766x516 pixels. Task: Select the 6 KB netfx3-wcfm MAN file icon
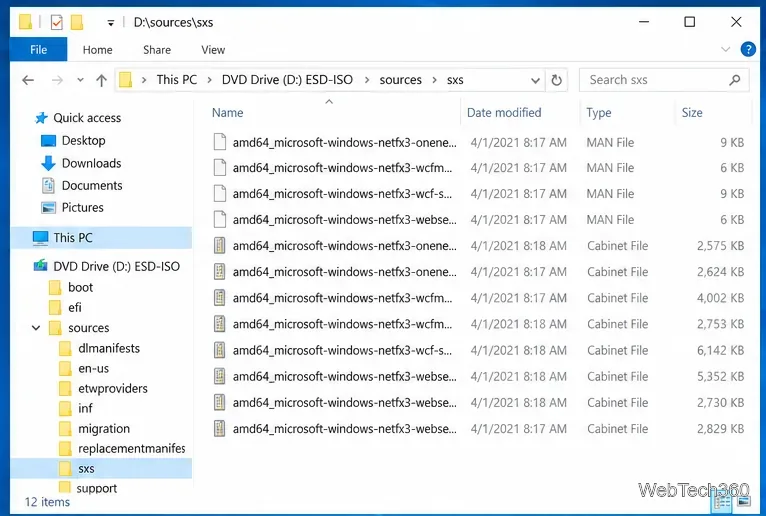coord(219,168)
